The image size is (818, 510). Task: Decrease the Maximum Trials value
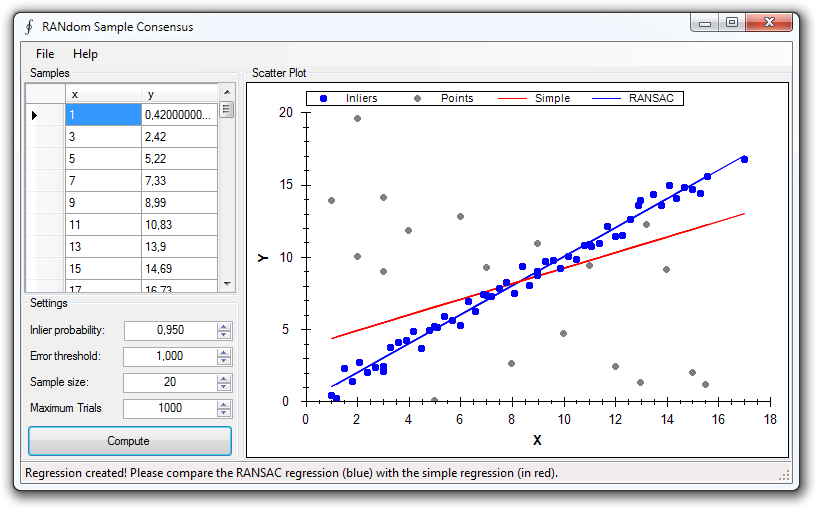coord(224,413)
